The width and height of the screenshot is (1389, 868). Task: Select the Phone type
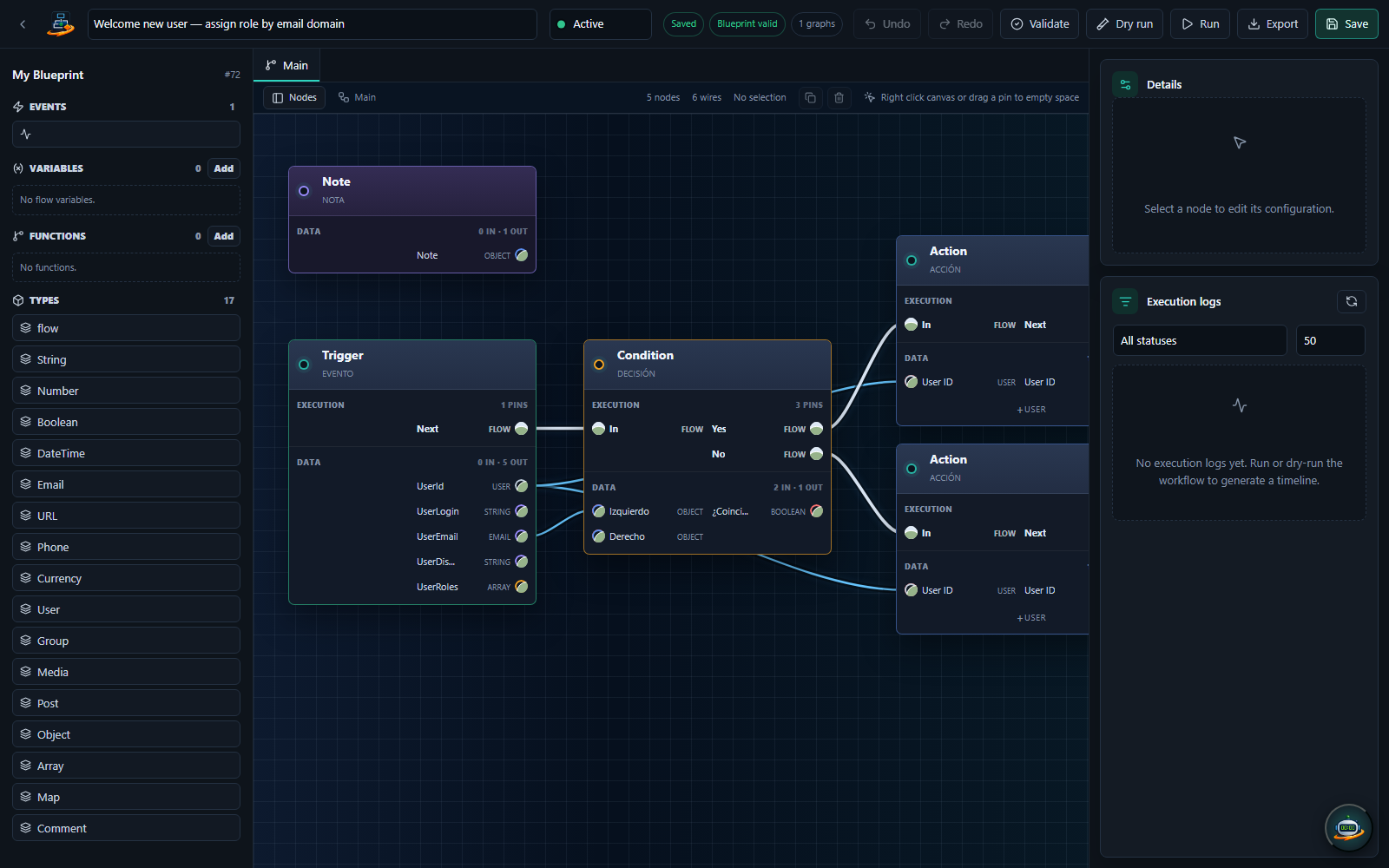[126, 547]
